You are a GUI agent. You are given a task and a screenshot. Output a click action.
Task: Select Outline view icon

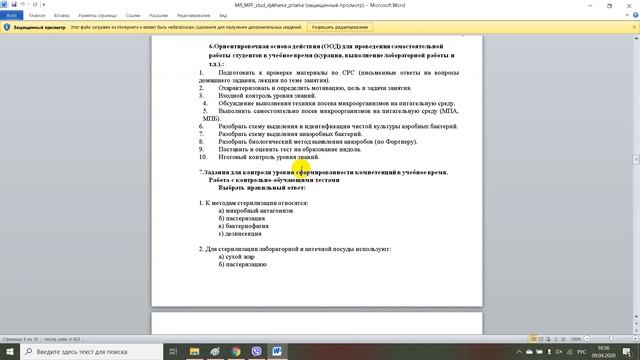pos(556,339)
